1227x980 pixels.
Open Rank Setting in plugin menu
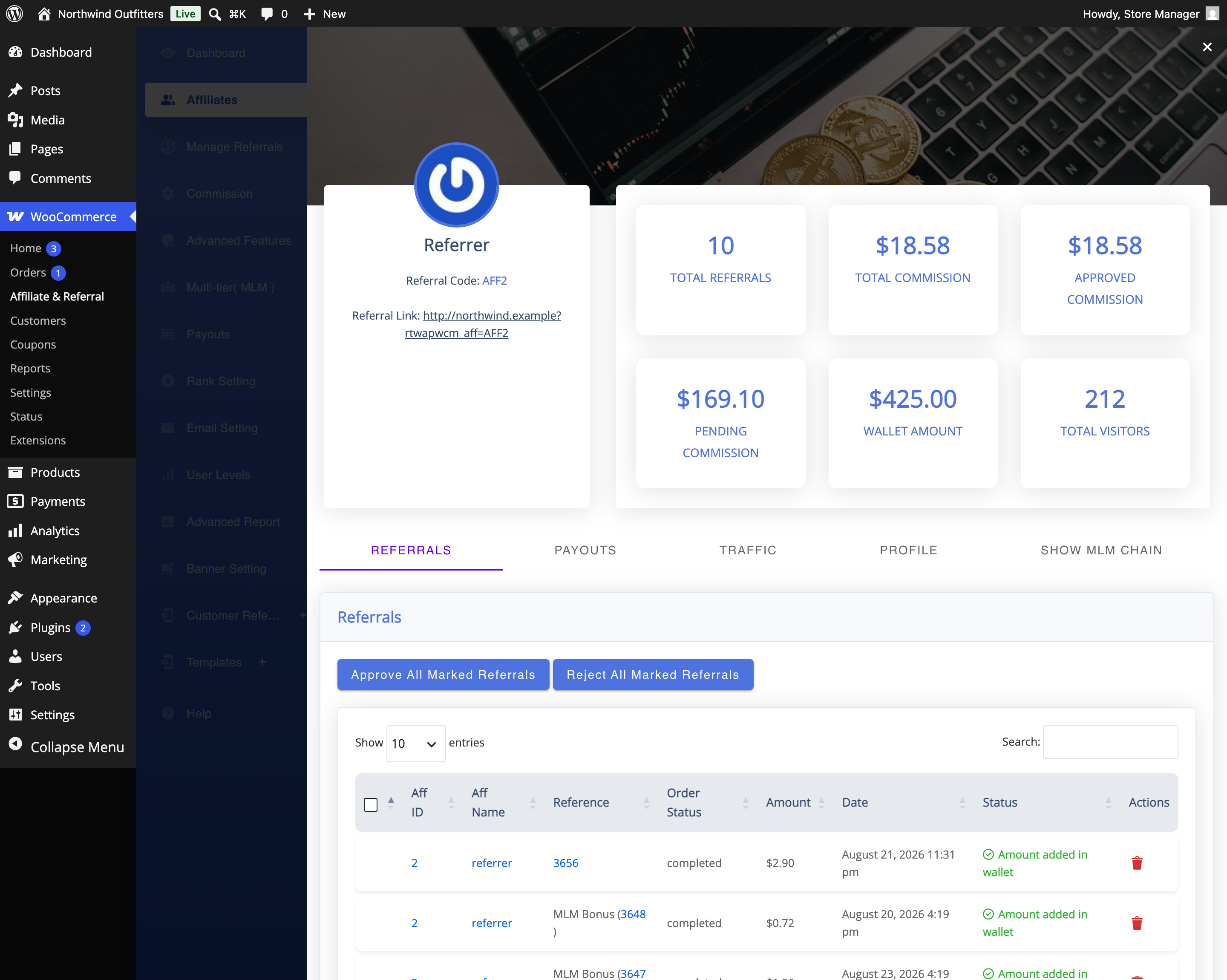click(225, 381)
